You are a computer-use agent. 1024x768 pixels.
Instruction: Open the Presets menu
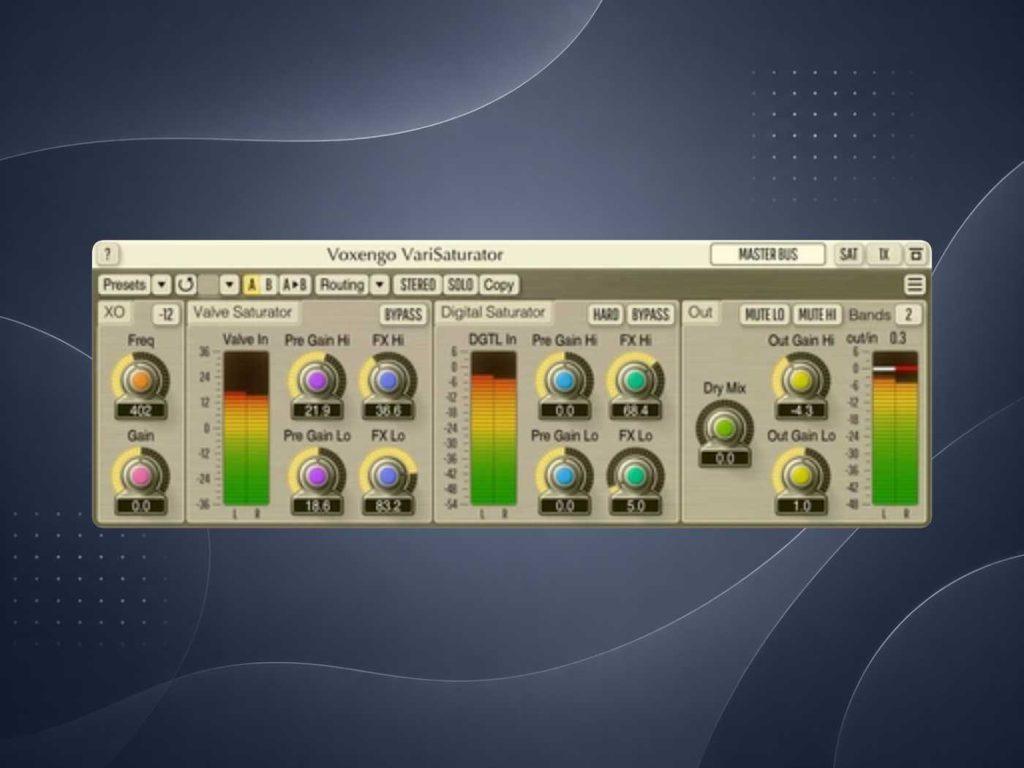pyautogui.click(x=125, y=285)
